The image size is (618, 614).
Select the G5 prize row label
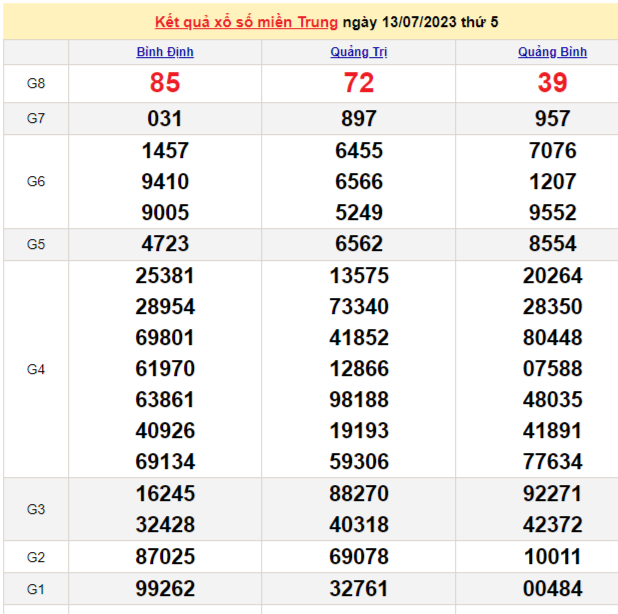[36, 244]
